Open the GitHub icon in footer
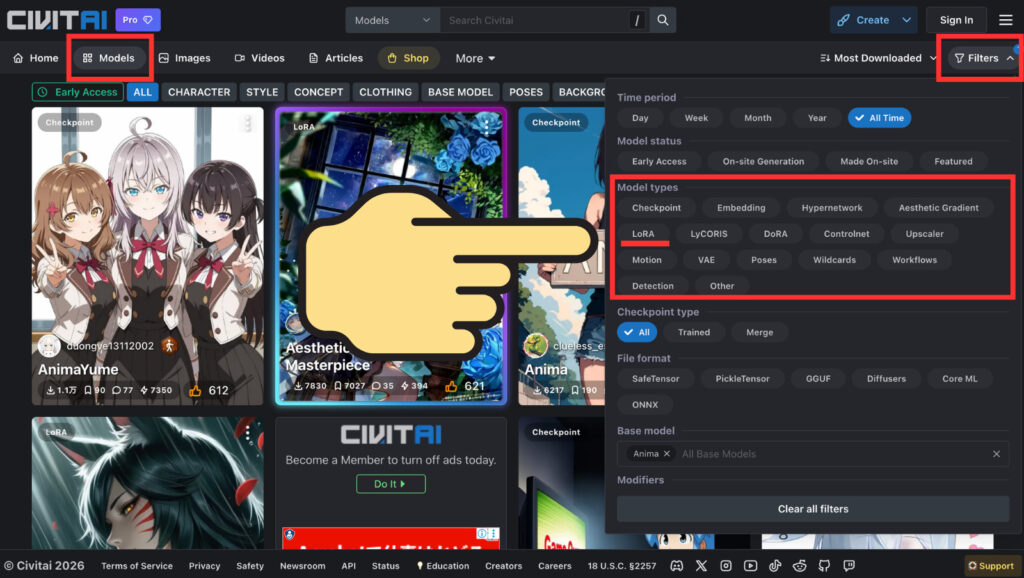 [824, 566]
